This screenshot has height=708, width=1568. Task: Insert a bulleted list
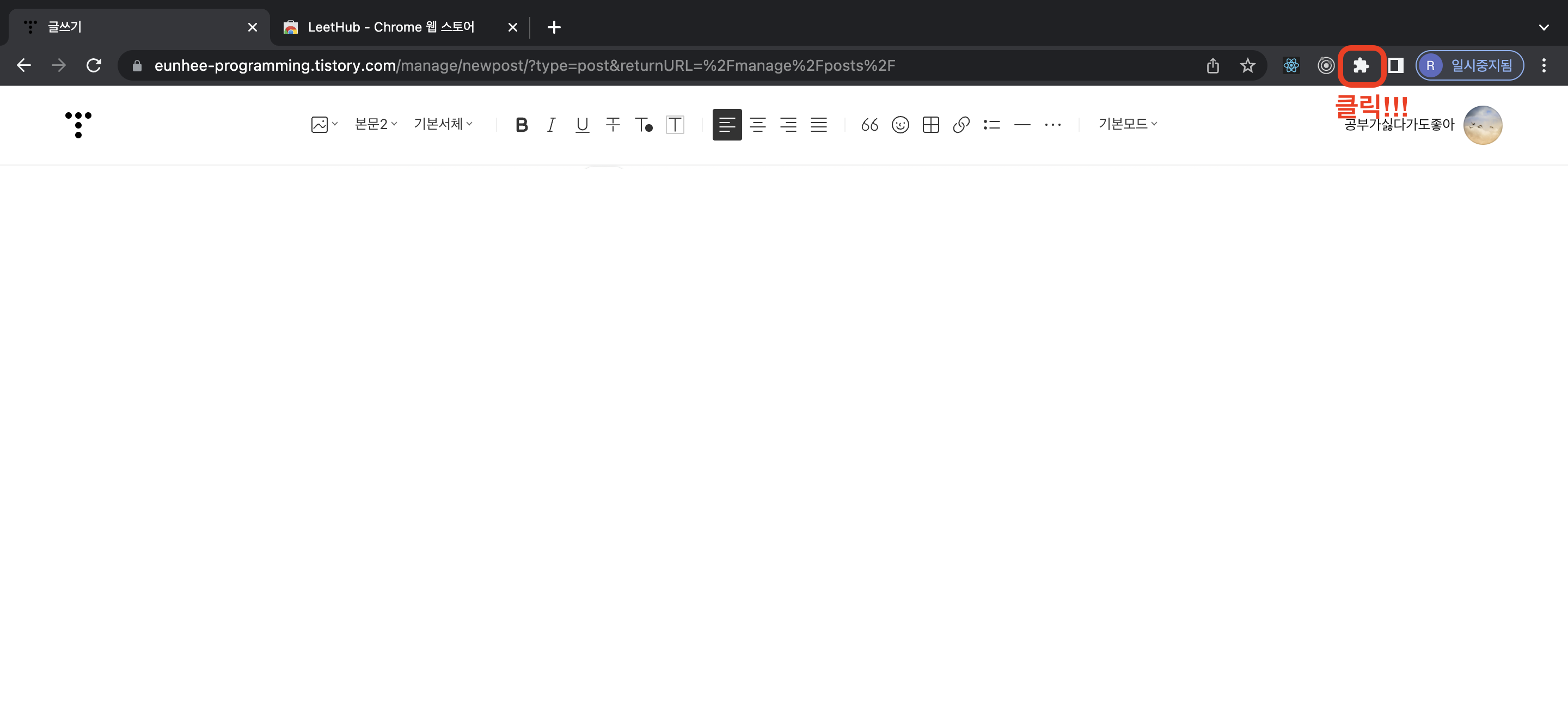coord(991,125)
